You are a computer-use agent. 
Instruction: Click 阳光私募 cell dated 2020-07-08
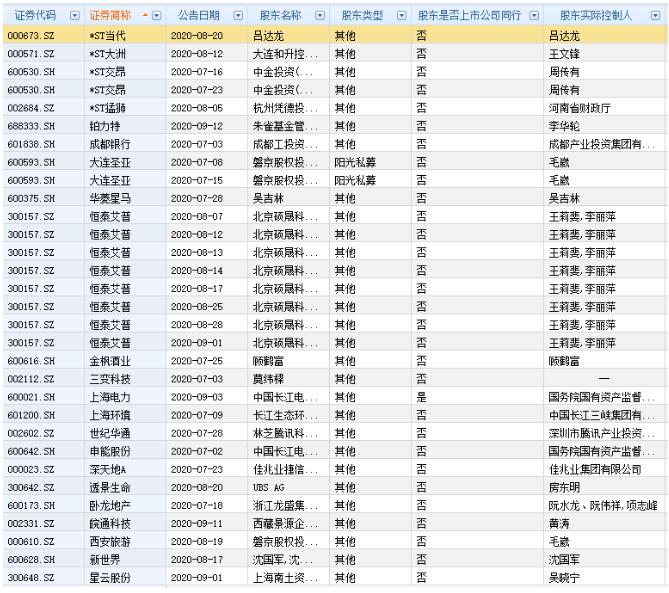[x=354, y=162]
